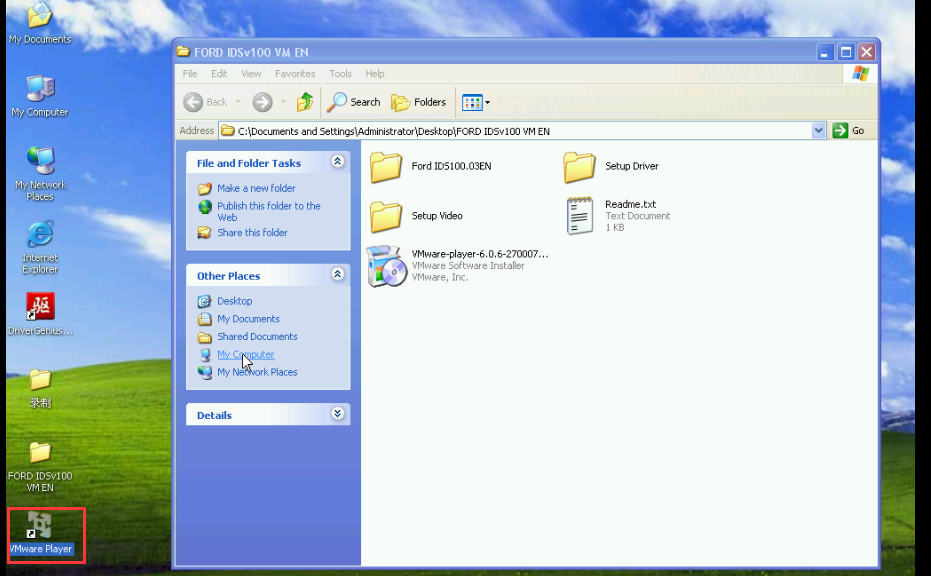931x576 pixels.
Task: Select the Internet Explorer desktop icon
Action: click(x=40, y=248)
